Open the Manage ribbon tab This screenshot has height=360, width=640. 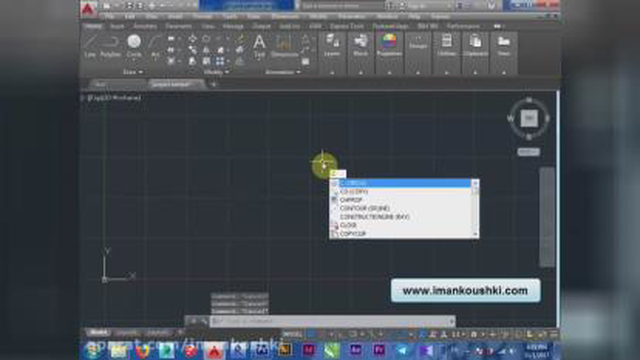click(233, 26)
